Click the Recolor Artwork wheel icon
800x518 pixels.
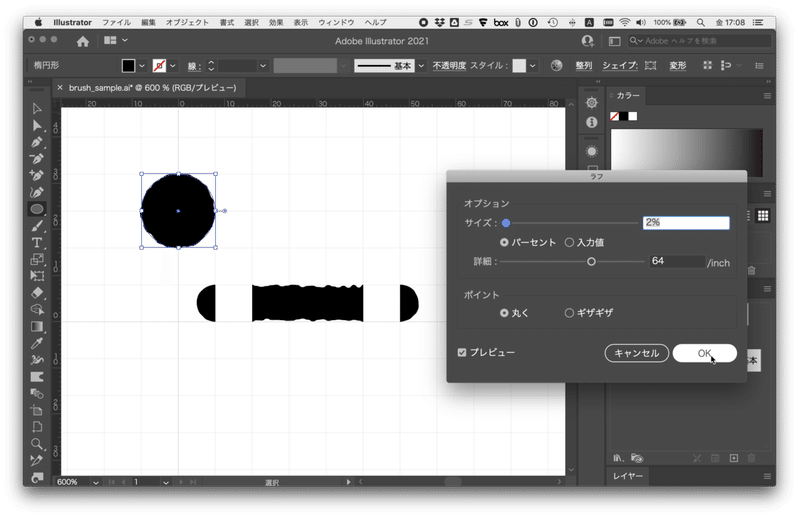click(x=557, y=65)
